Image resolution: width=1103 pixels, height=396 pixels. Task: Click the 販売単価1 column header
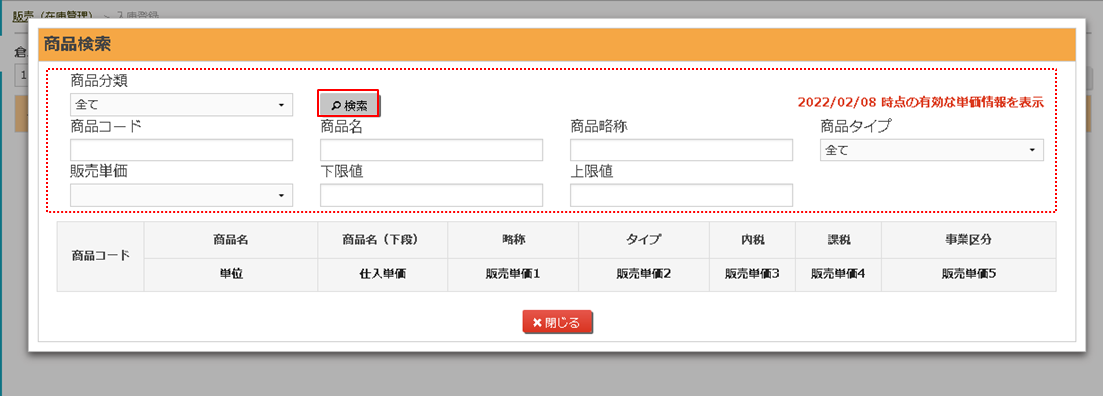pos(513,275)
